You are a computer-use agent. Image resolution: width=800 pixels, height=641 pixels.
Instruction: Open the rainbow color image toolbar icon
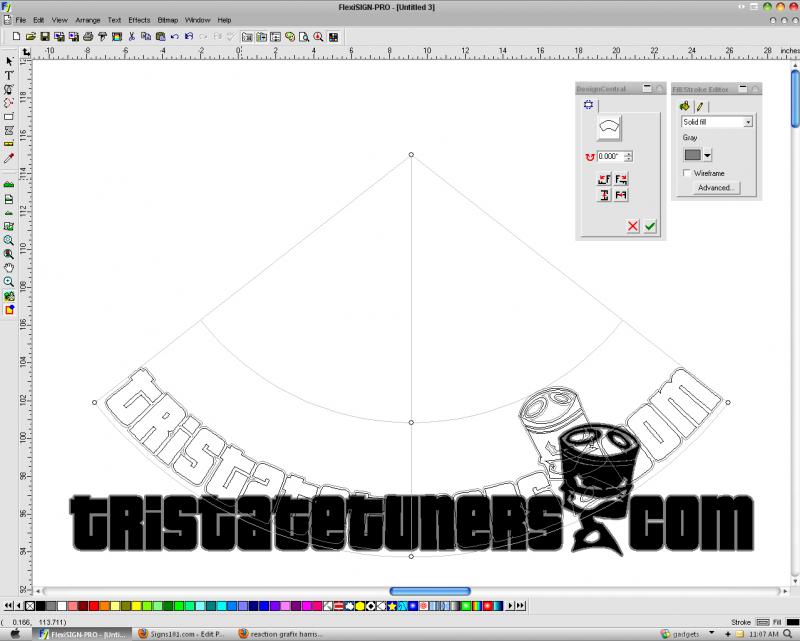click(117, 36)
